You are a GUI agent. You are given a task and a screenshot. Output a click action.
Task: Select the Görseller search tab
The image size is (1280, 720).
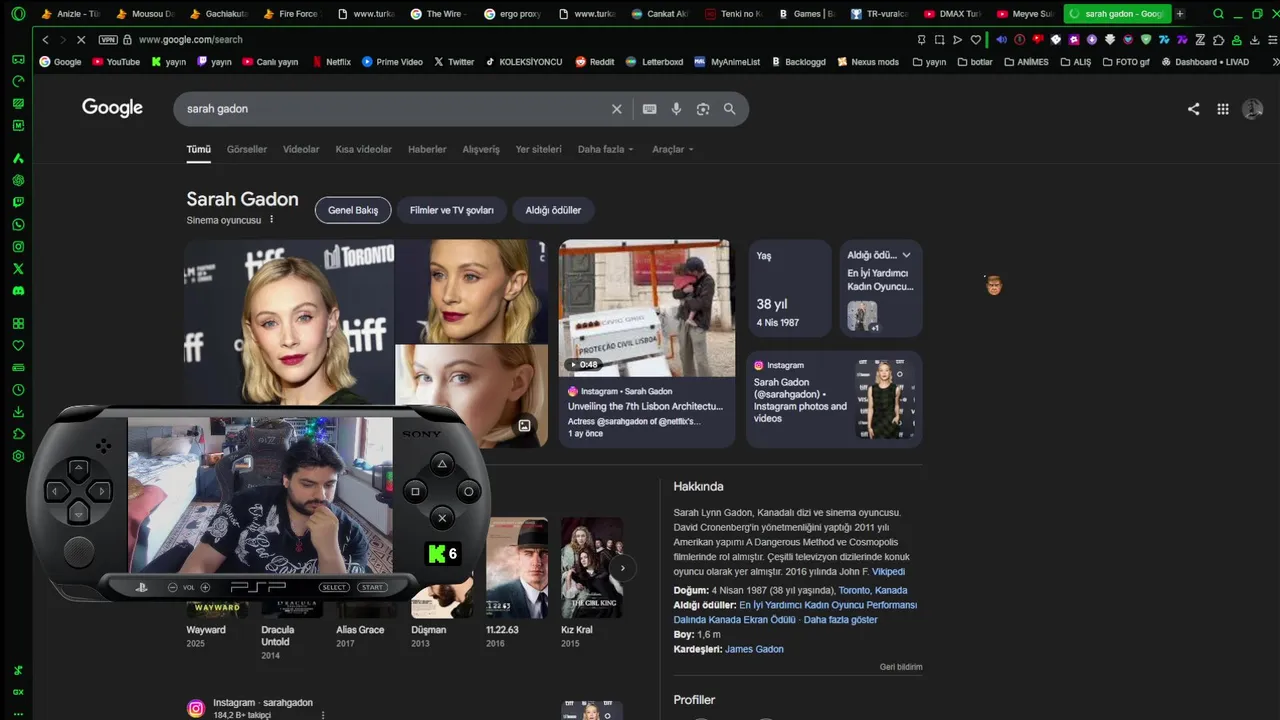tap(247, 149)
